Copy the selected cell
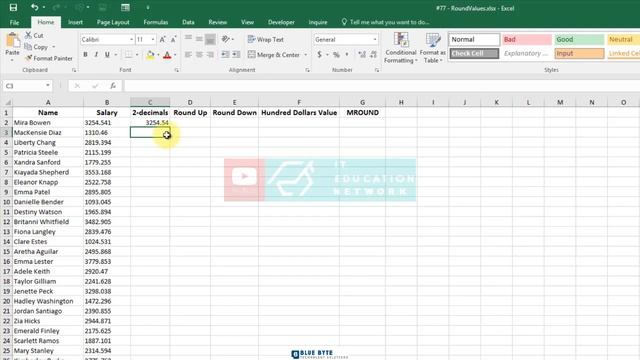The height and width of the screenshot is (360, 640). point(36,47)
